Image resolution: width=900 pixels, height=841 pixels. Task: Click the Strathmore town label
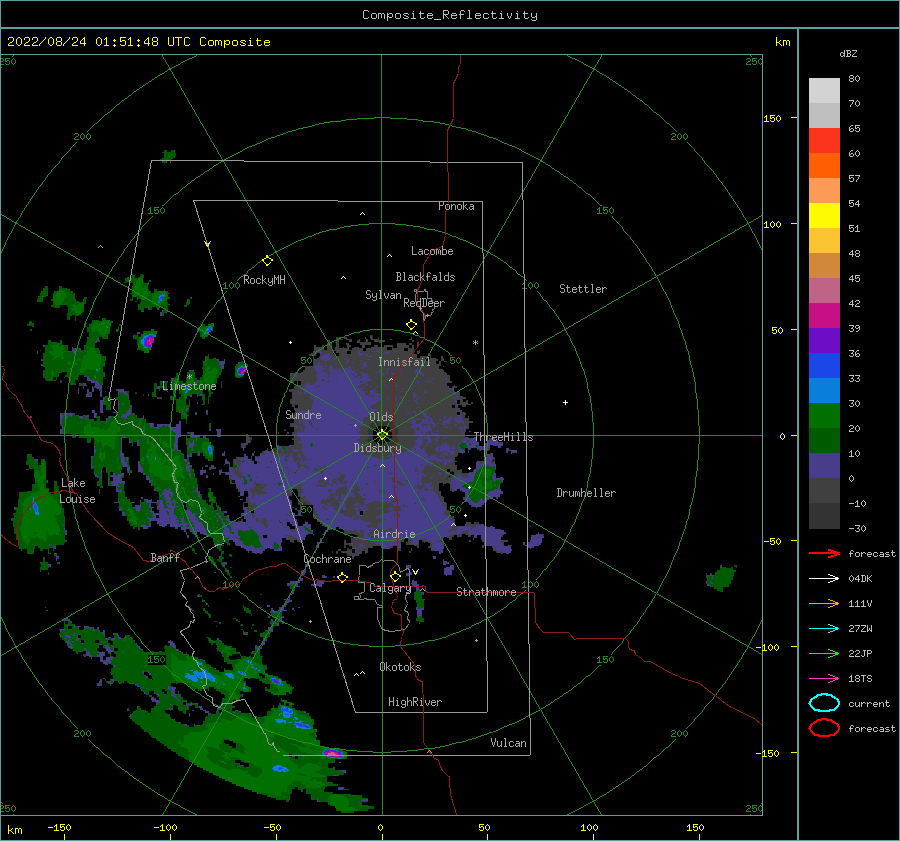486,592
